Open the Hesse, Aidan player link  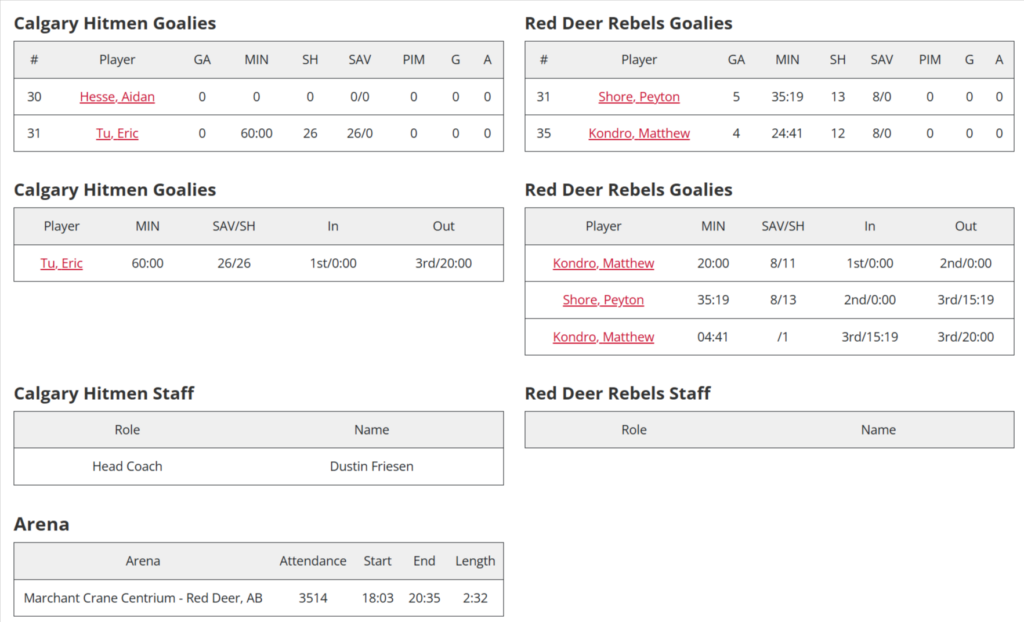pyautogui.click(x=117, y=97)
